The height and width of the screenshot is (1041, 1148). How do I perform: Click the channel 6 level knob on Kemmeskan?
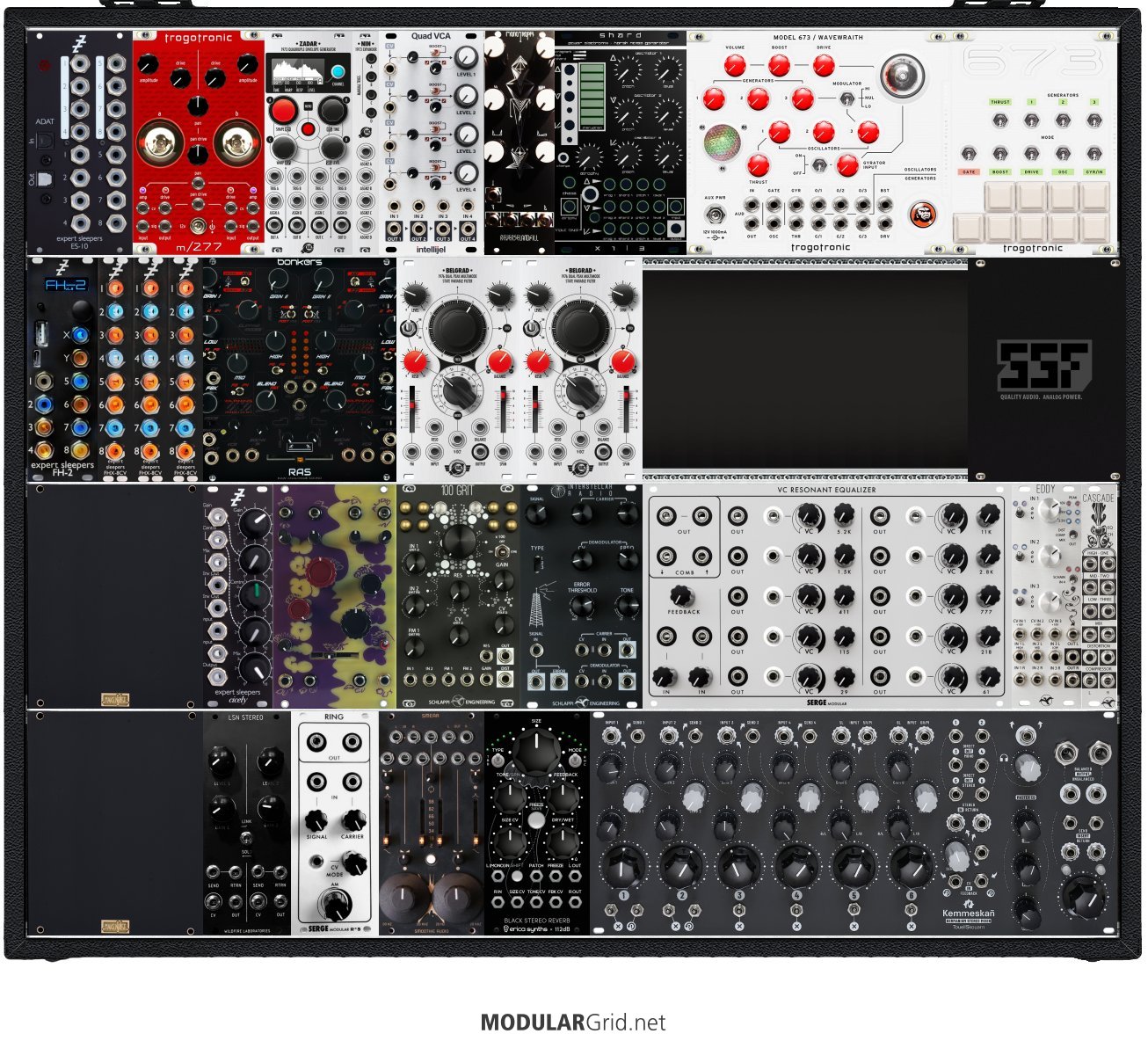tap(912, 865)
